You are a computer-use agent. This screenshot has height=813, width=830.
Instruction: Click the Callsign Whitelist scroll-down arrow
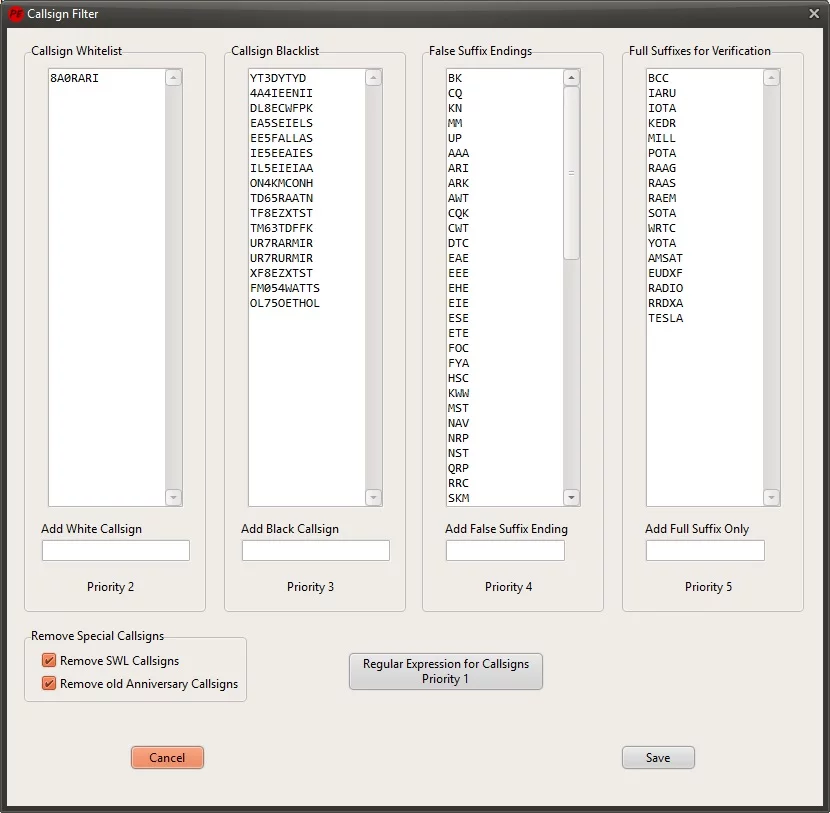tap(173, 497)
